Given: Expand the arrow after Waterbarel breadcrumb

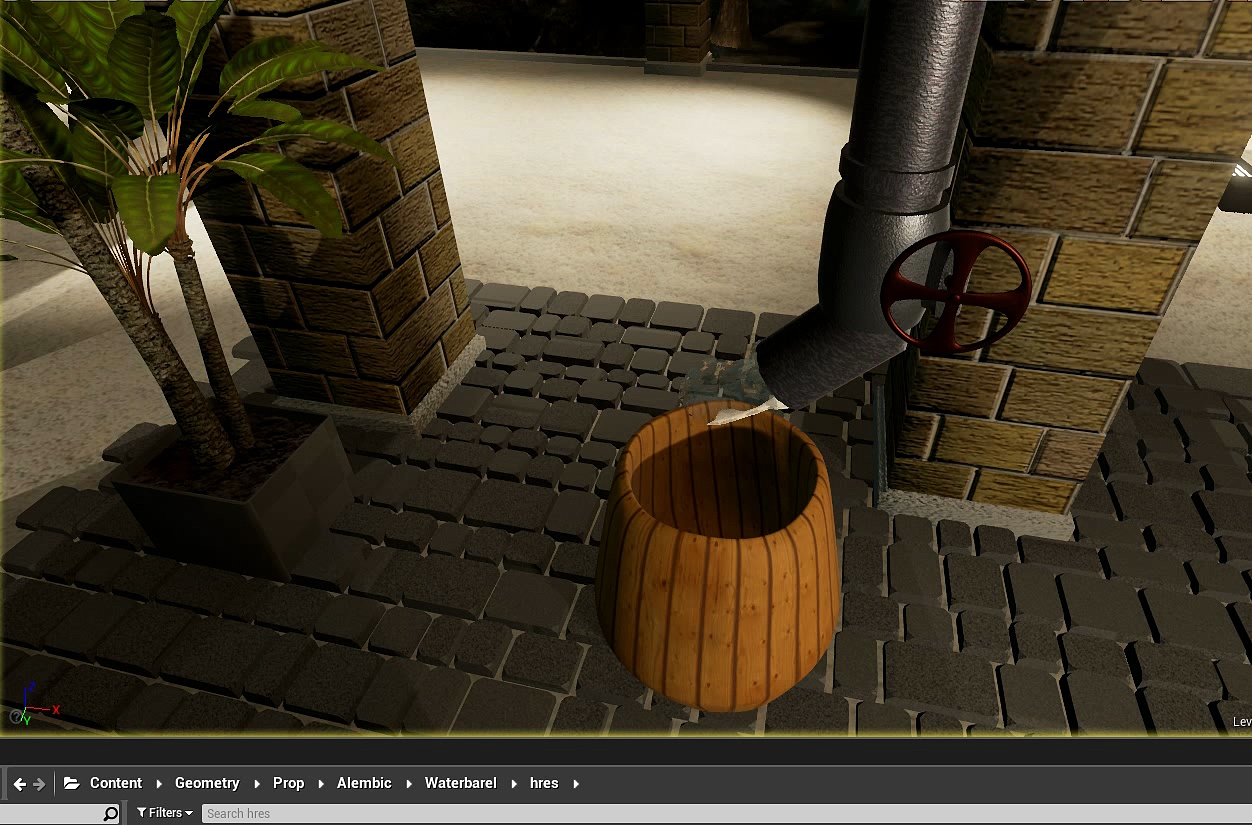Looking at the screenshot, I should 514,784.
